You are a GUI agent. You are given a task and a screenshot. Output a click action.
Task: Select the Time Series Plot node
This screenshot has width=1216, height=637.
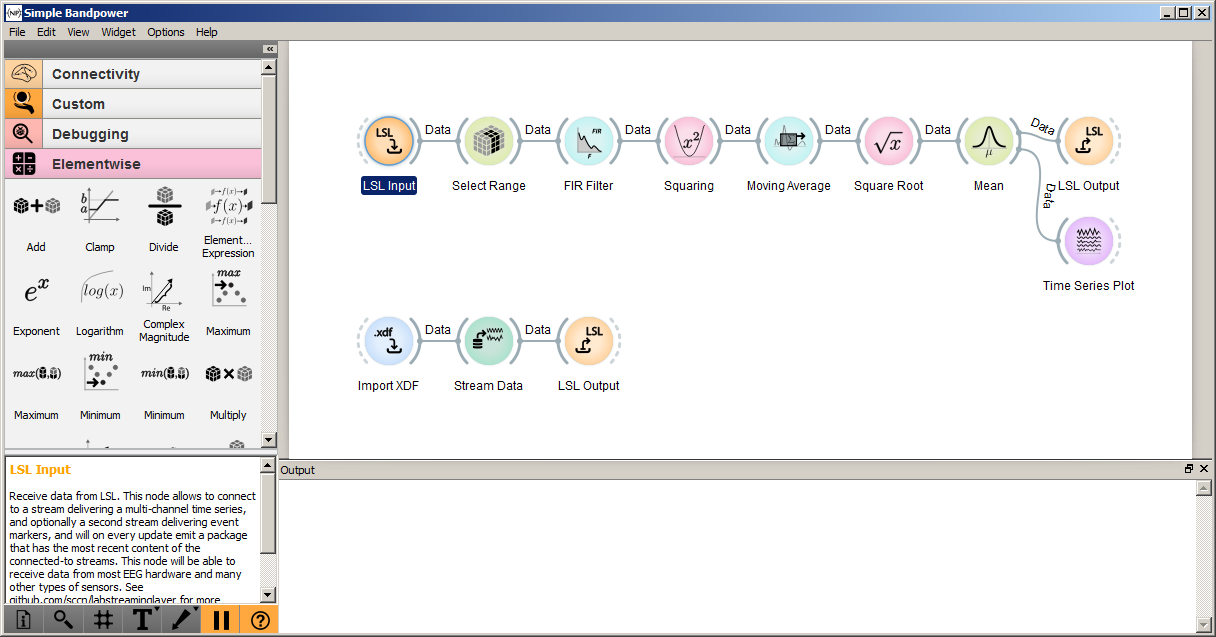[1088, 241]
